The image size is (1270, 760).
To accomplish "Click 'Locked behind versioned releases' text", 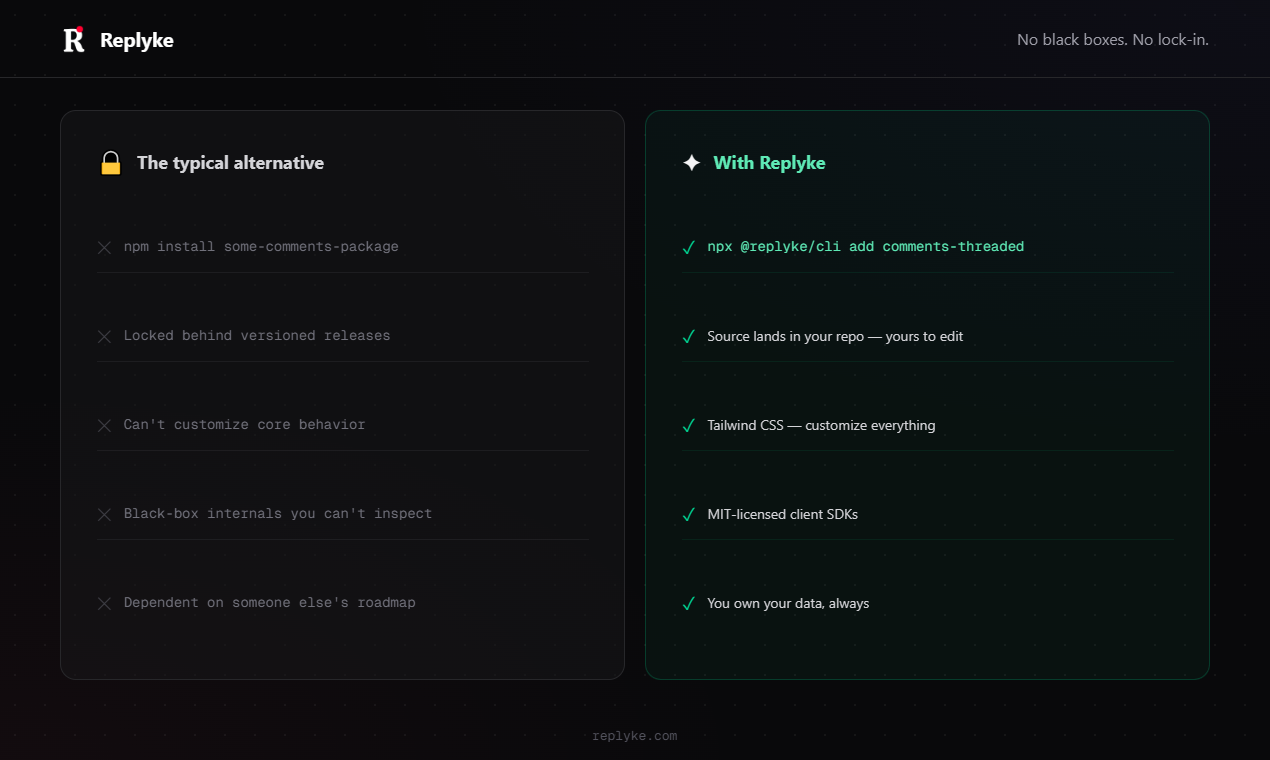I will coord(257,335).
